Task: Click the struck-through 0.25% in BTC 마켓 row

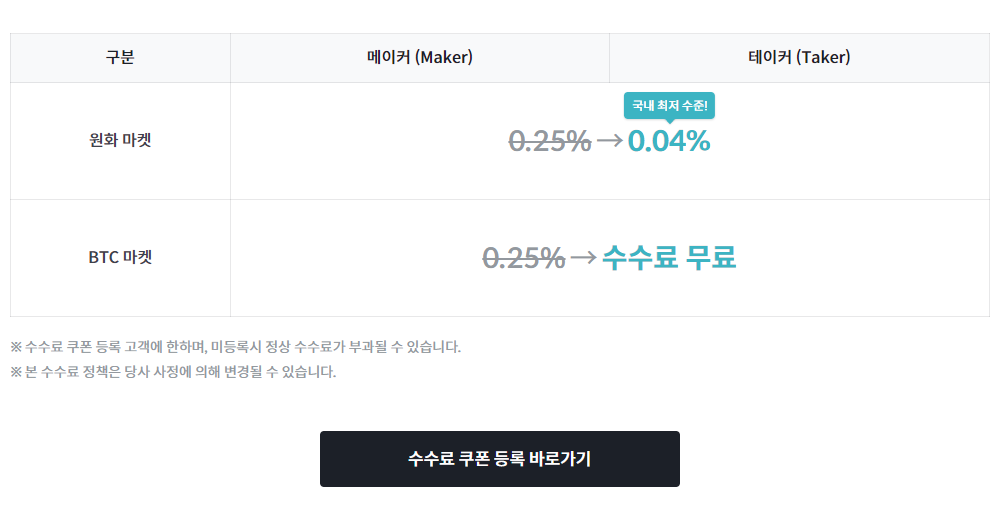Action: 524,258
